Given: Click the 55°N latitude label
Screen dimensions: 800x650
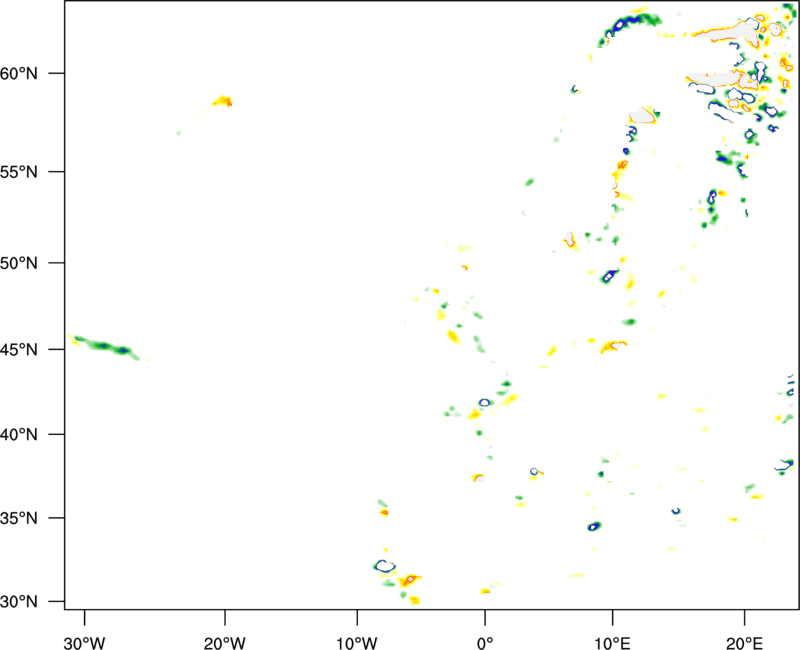Looking at the screenshot, I should click(19, 172).
